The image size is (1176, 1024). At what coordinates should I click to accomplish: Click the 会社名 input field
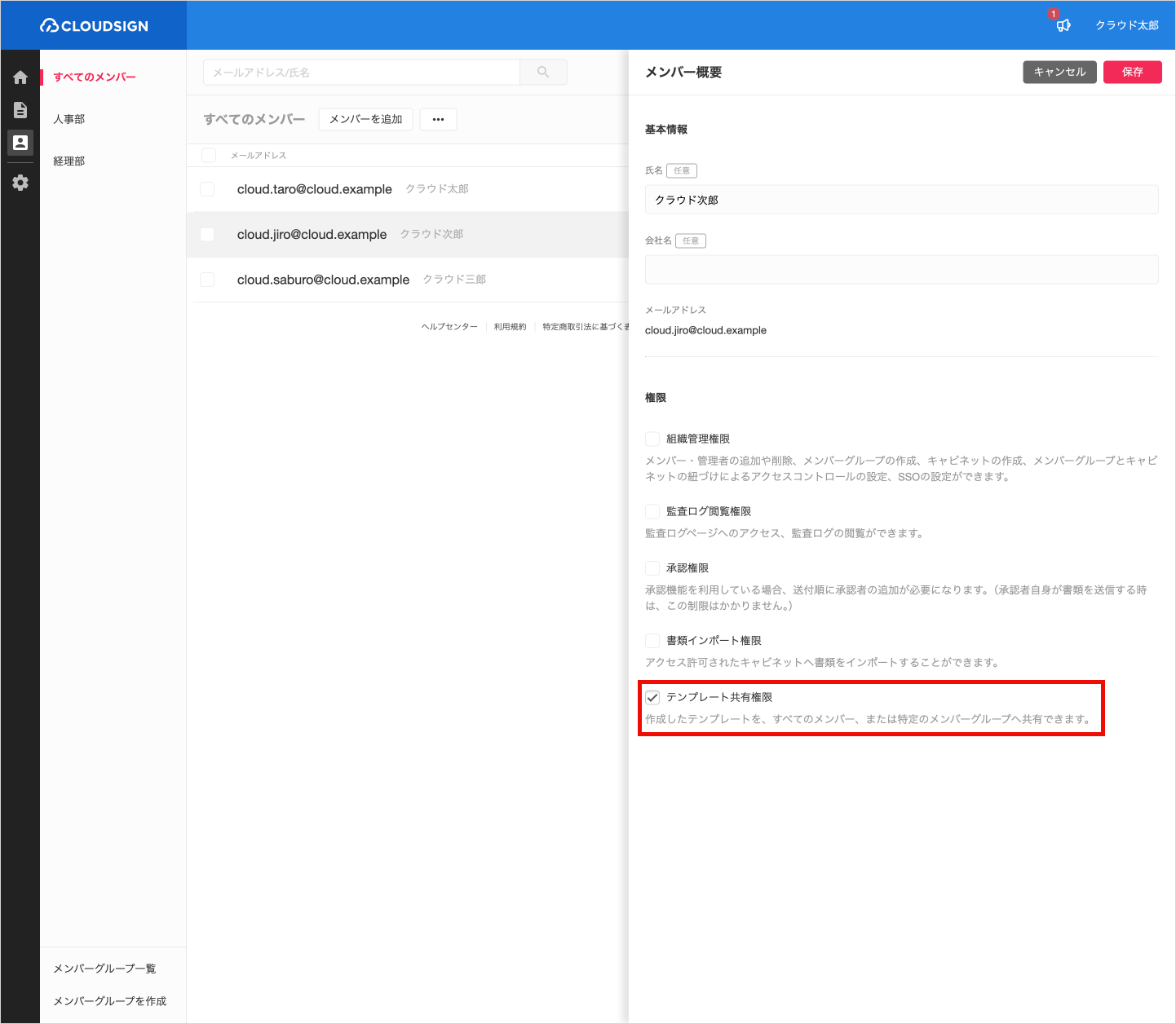(902, 269)
